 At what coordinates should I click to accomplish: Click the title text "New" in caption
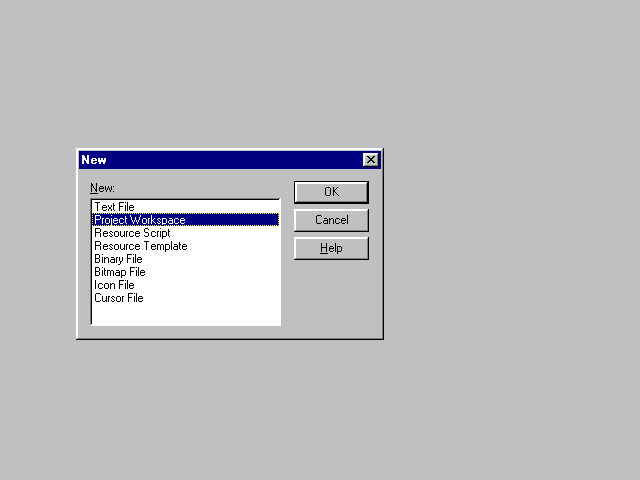(94, 160)
